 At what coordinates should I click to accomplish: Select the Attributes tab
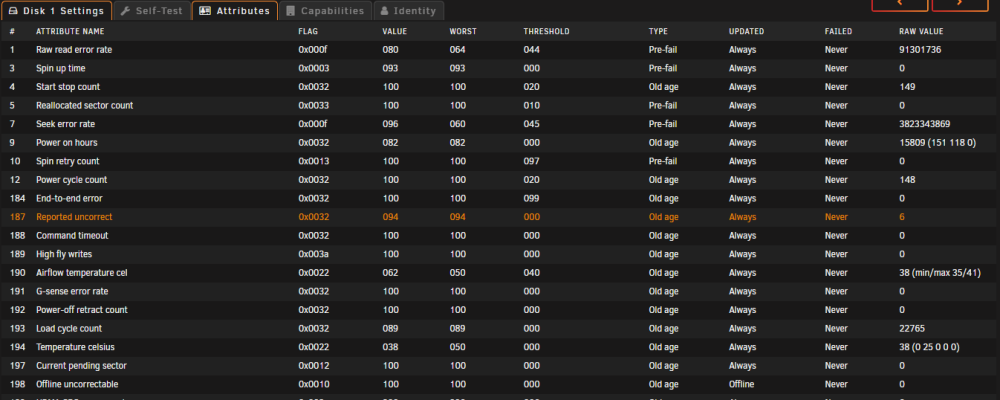click(235, 11)
